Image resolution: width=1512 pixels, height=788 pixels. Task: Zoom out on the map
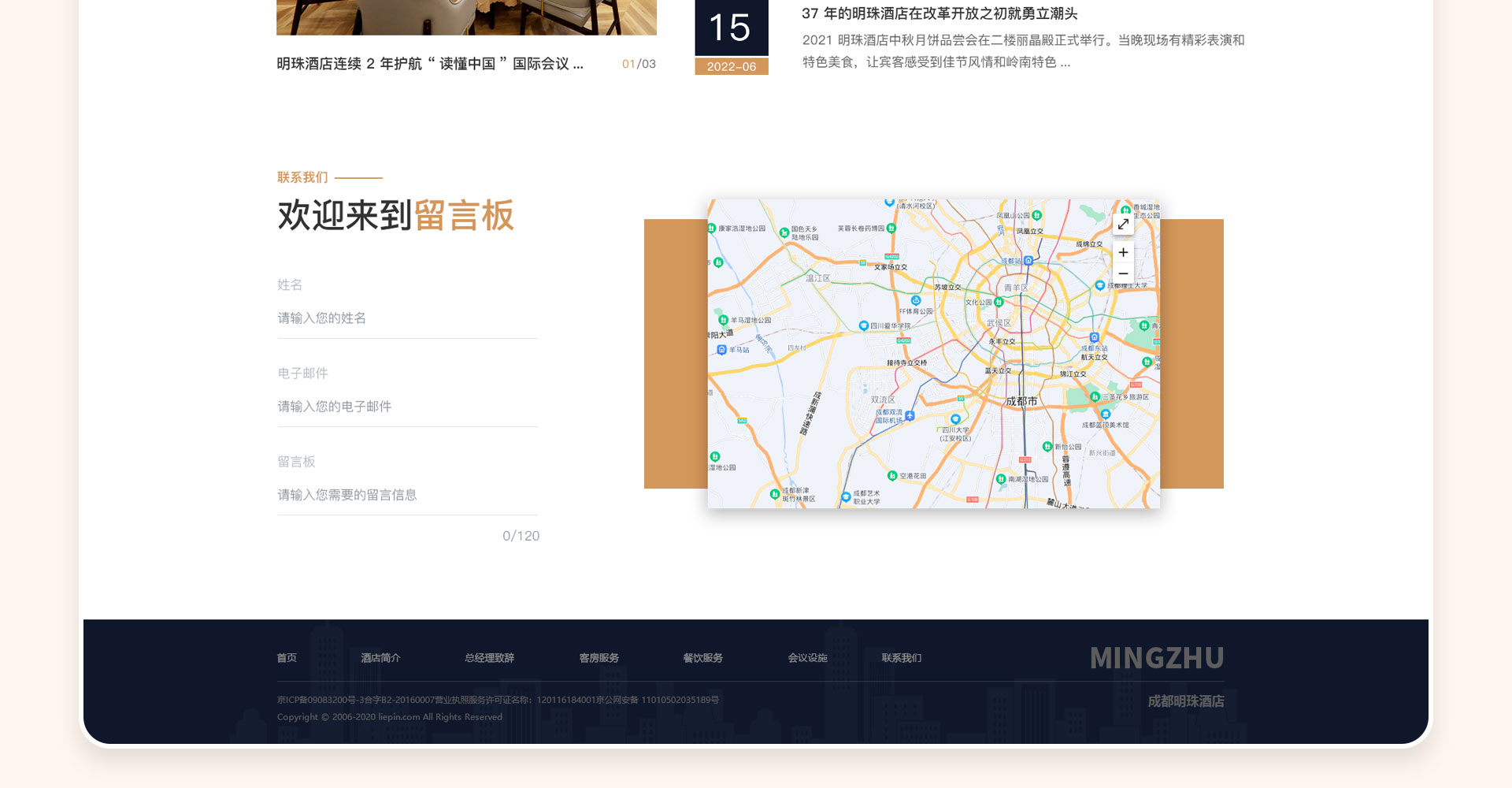click(x=1123, y=273)
